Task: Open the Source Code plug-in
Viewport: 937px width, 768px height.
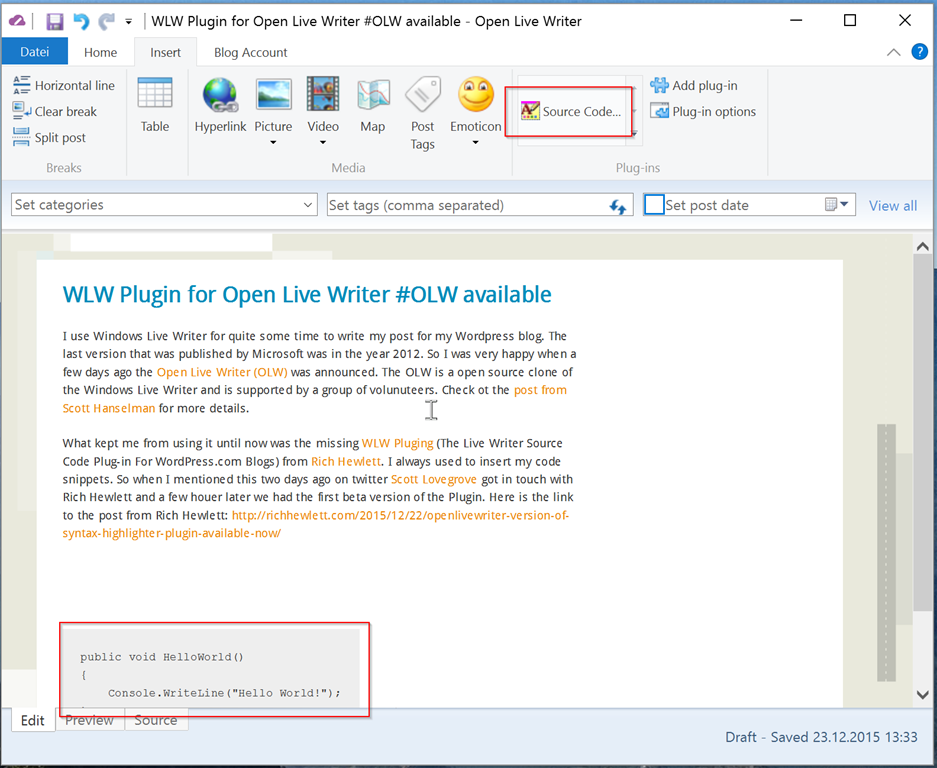Action: pos(571,112)
